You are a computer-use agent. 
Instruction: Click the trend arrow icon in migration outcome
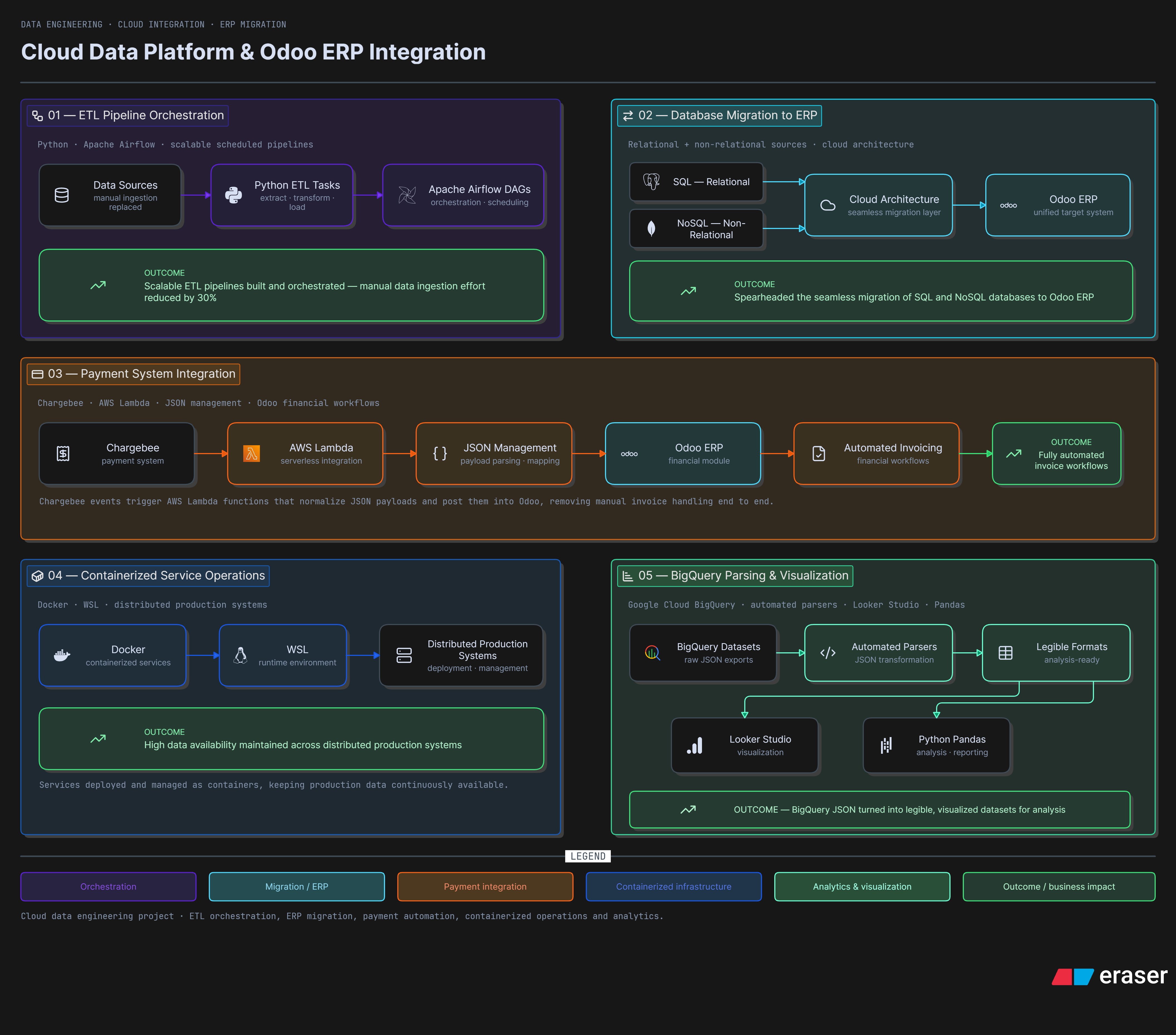(688, 291)
